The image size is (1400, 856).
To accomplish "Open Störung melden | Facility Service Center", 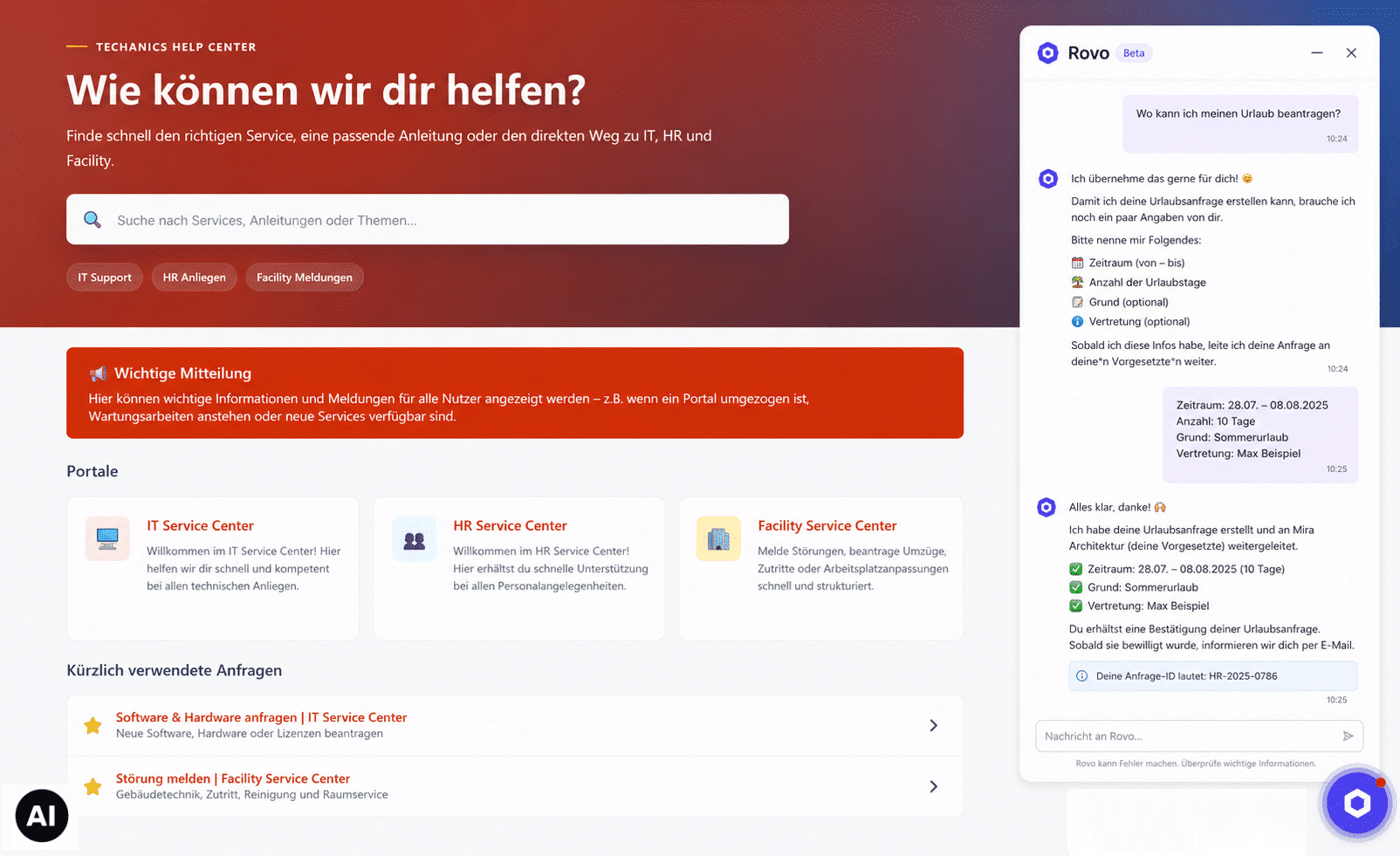I will click(x=233, y=778).
